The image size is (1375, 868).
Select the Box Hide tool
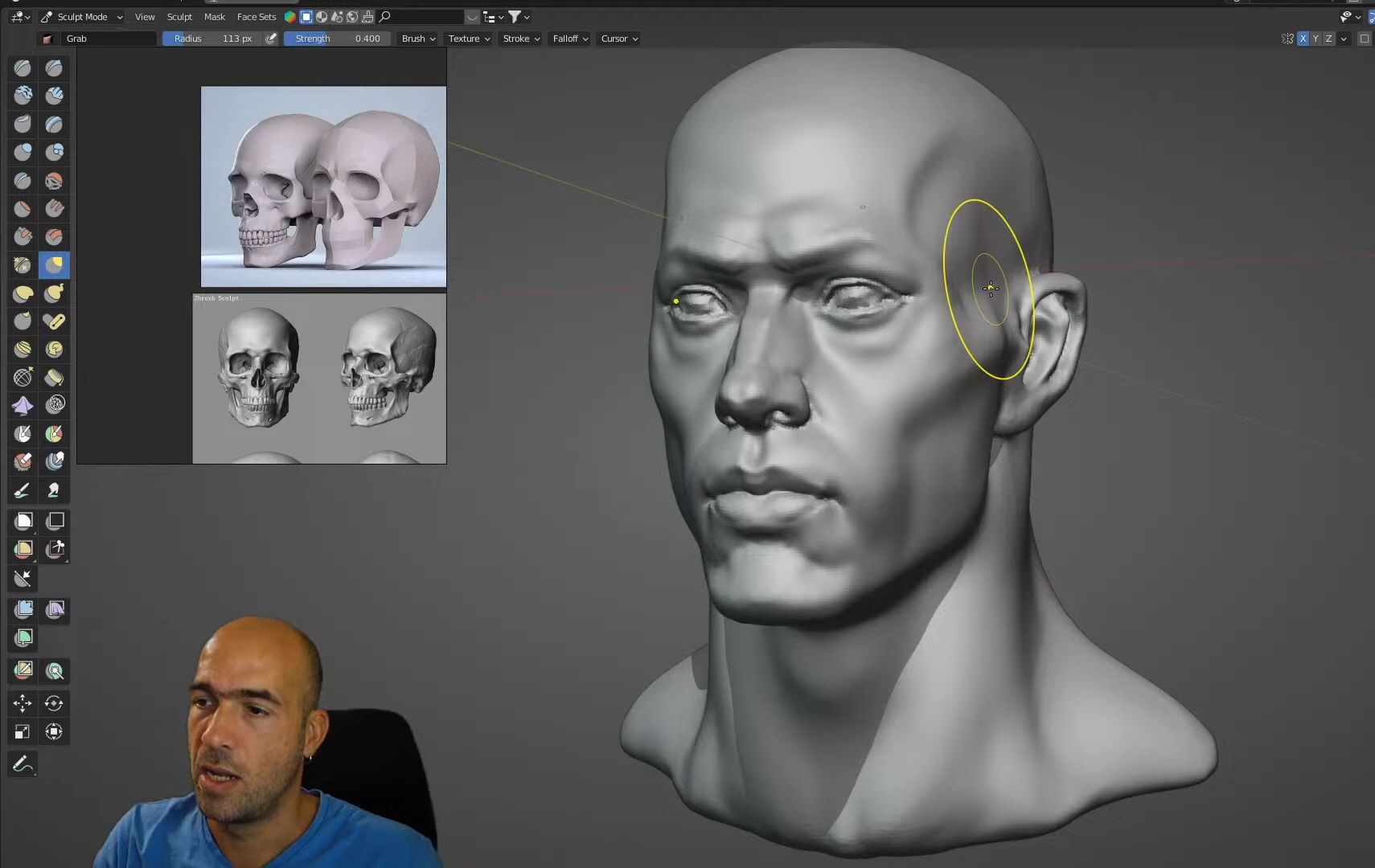coord(54,522)
